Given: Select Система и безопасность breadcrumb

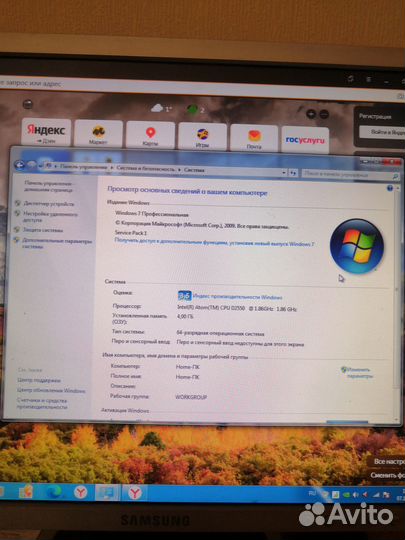Looking at the screenshot, I should [x=145, y=168].
